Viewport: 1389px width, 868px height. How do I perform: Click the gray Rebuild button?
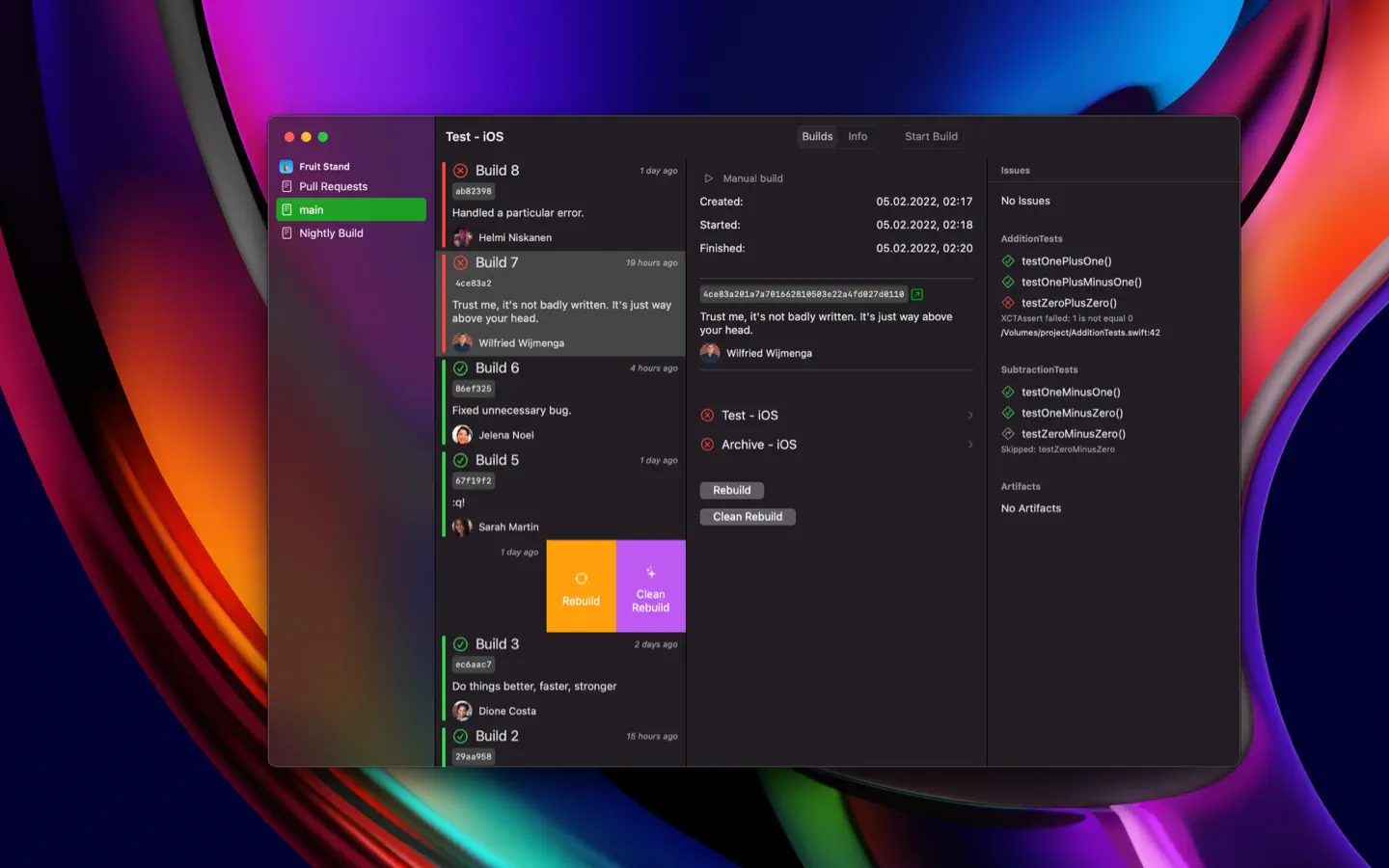tap(731, 491)
